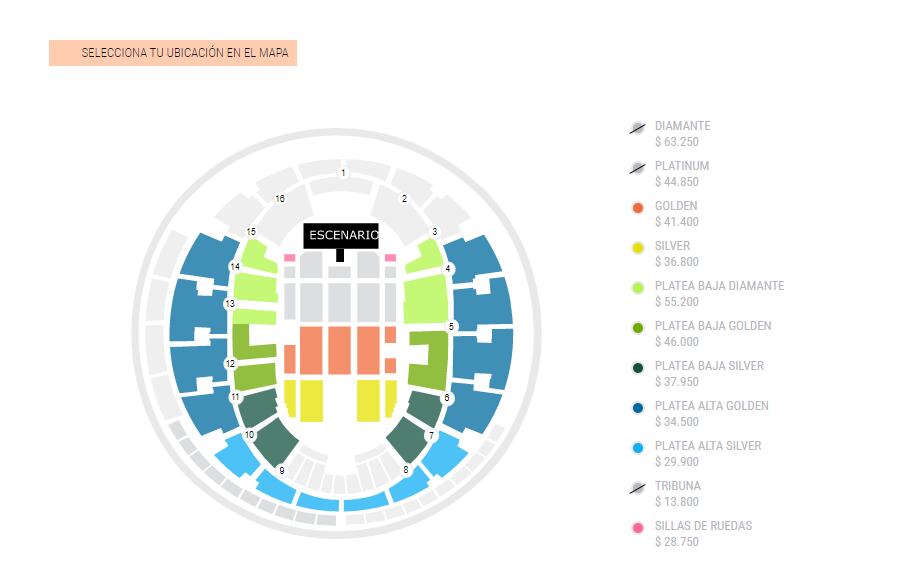Pick the Platea Alta Silver legend dot
The width and height of the screenshot is (922, 582).
coord(637,448)
